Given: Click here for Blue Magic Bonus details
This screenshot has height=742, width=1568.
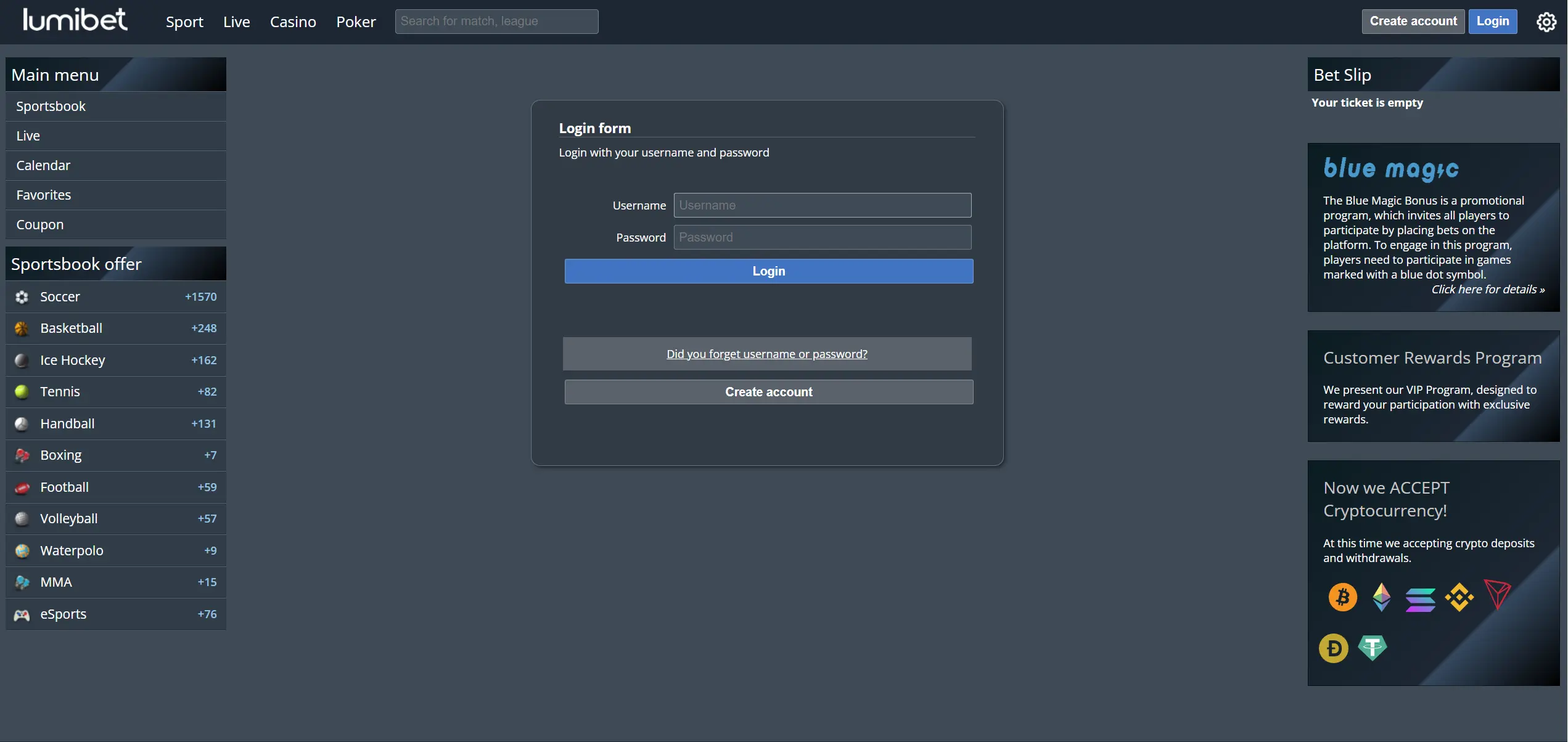Looking at the screenshot, I should pyautogui.click(x=1487, y=289).
